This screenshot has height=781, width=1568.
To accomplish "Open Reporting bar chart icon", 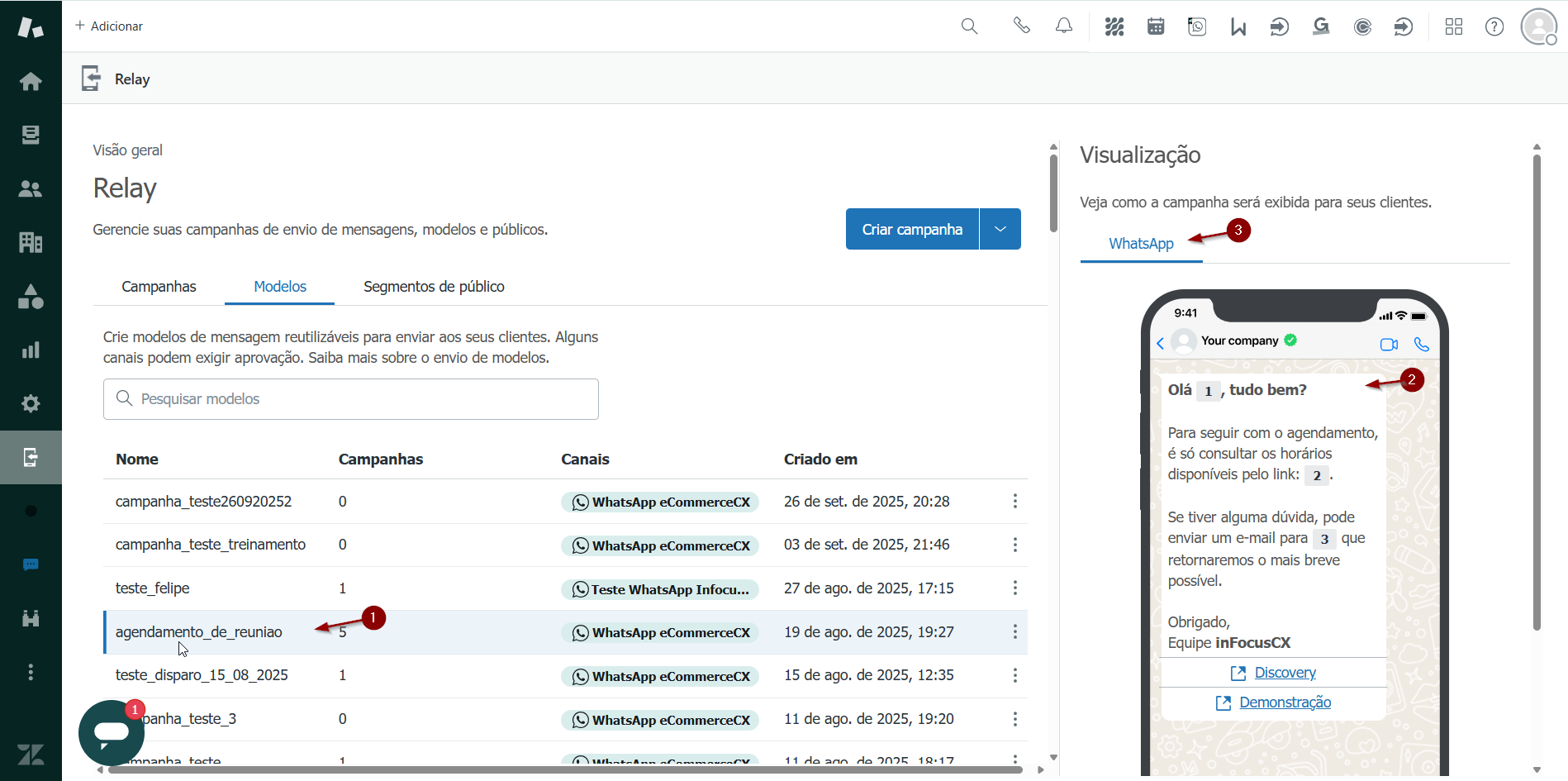I will point(31,350).
